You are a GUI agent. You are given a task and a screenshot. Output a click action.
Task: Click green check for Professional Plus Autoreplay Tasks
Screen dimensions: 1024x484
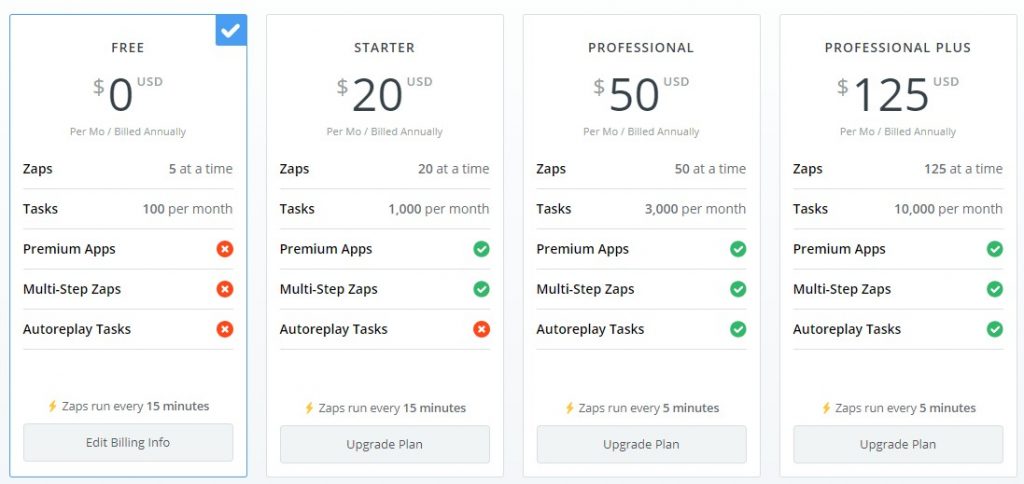click(995, 329)
